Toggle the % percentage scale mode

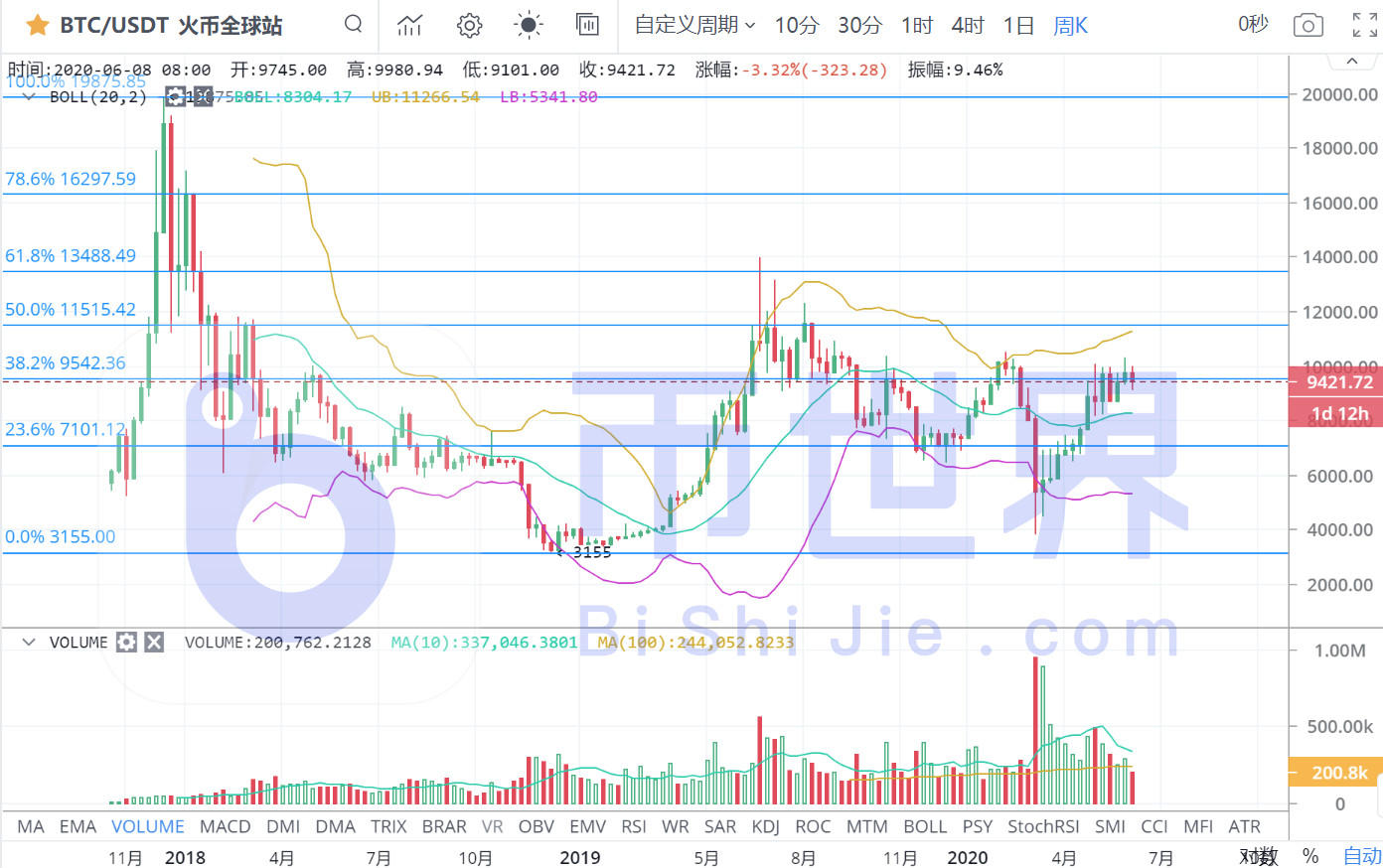click(x=1310, y=856)
